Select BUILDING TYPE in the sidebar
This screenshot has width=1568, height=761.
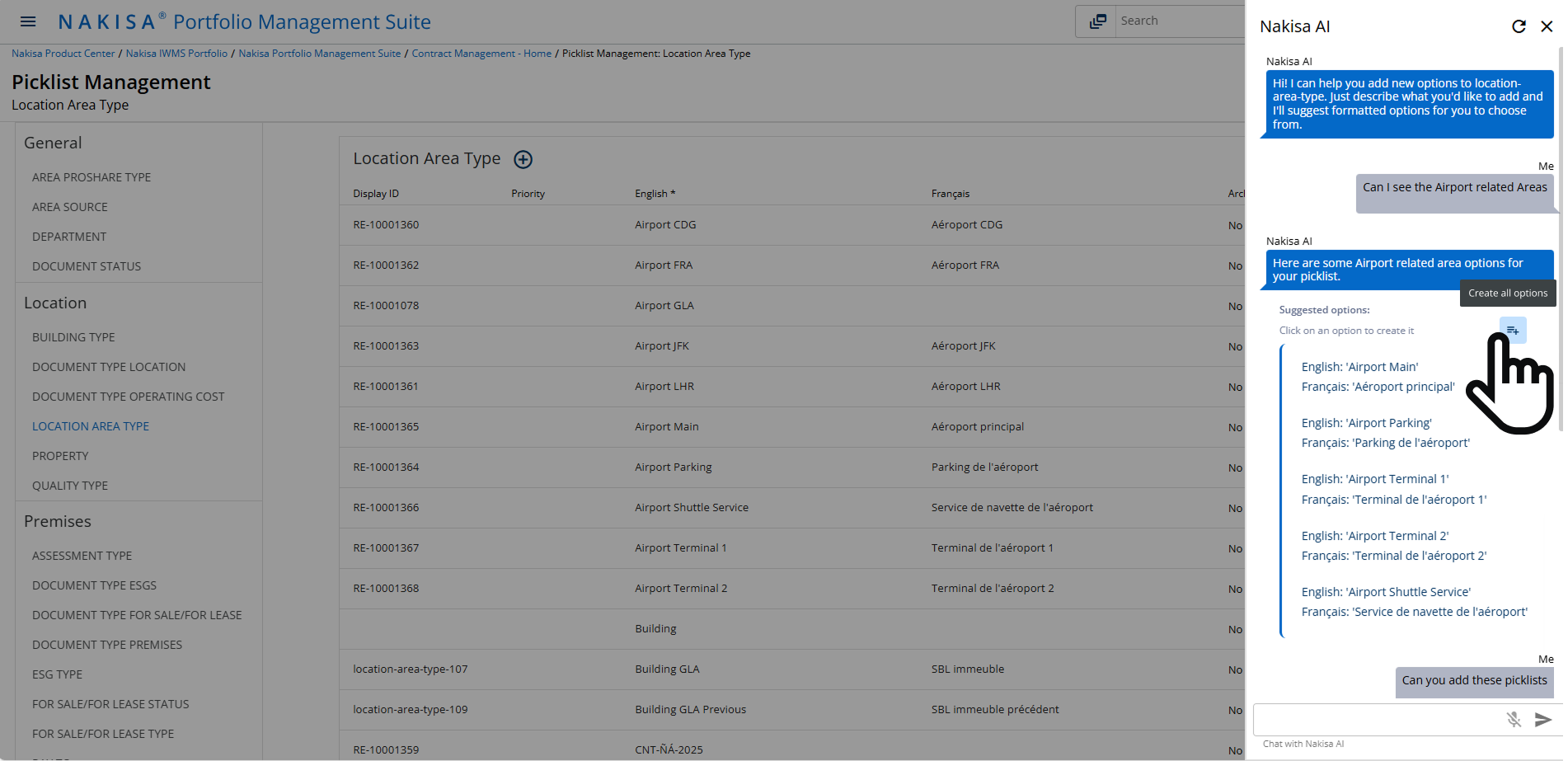click(x=73, y=337)
